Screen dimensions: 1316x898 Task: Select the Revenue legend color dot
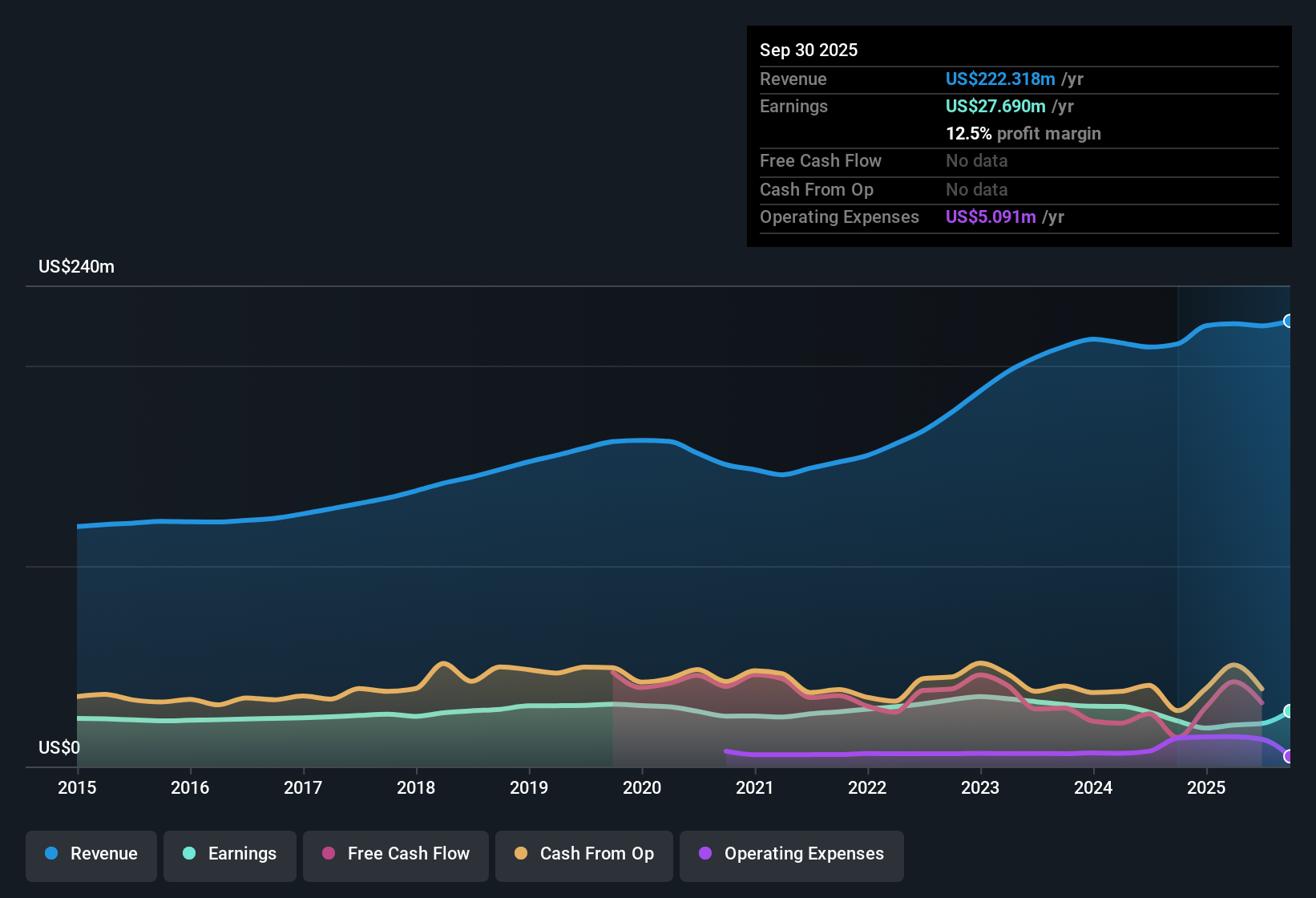tap(50, 854)
